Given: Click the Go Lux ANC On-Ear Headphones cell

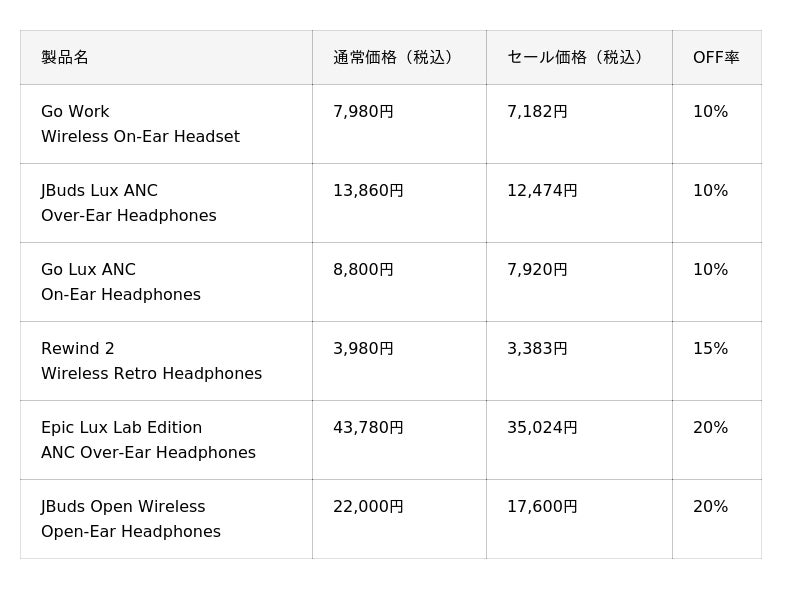Looking at the screenshot, I should [166, 282].
